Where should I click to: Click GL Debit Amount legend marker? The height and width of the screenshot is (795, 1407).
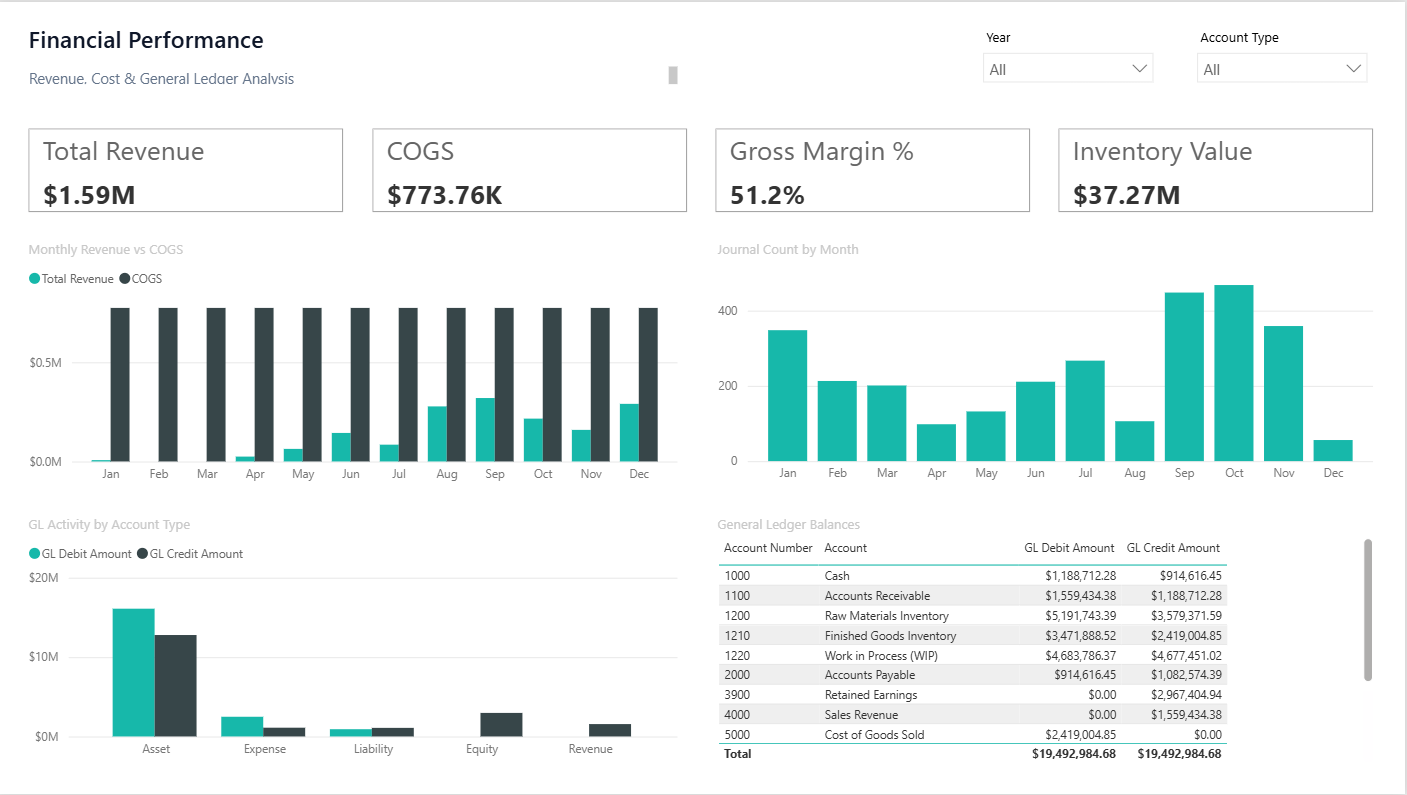35,554
